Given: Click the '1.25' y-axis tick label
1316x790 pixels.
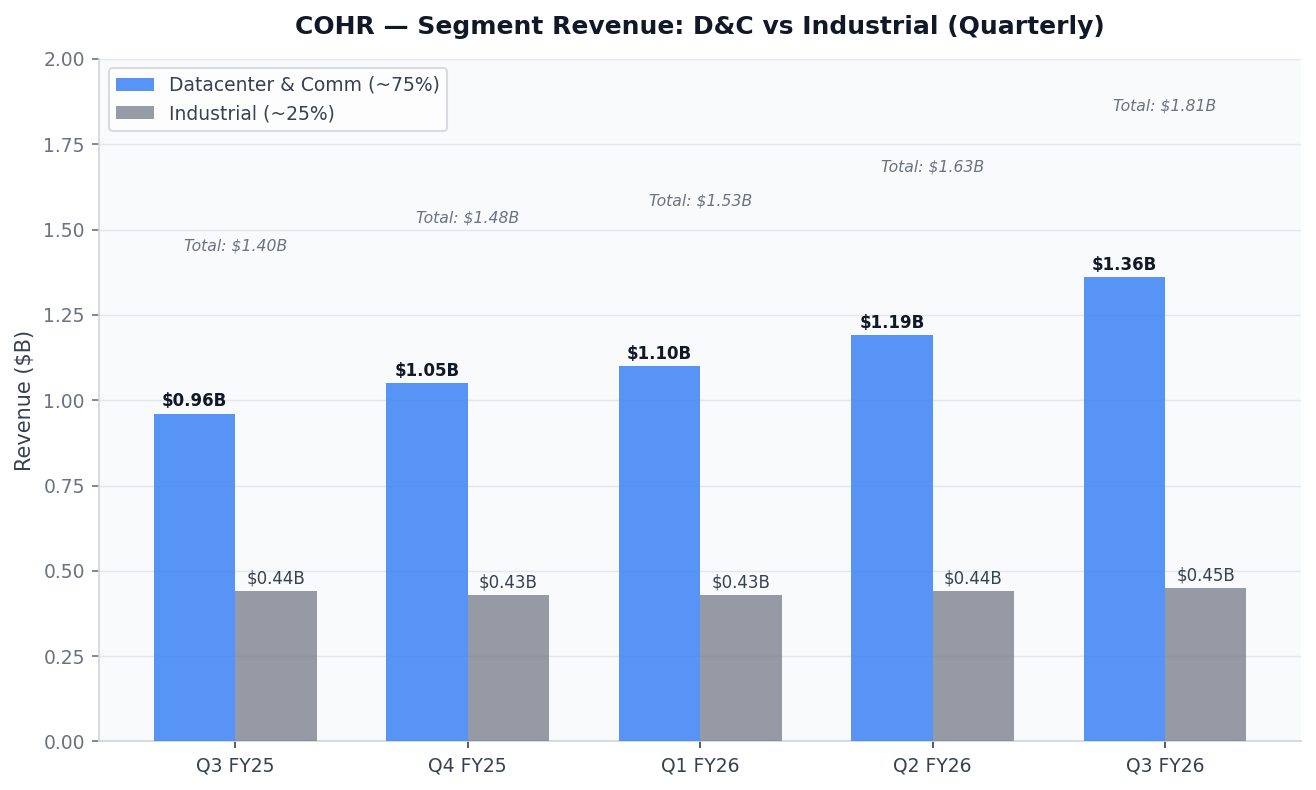Looking at the screenshot, I should point(64,316).
